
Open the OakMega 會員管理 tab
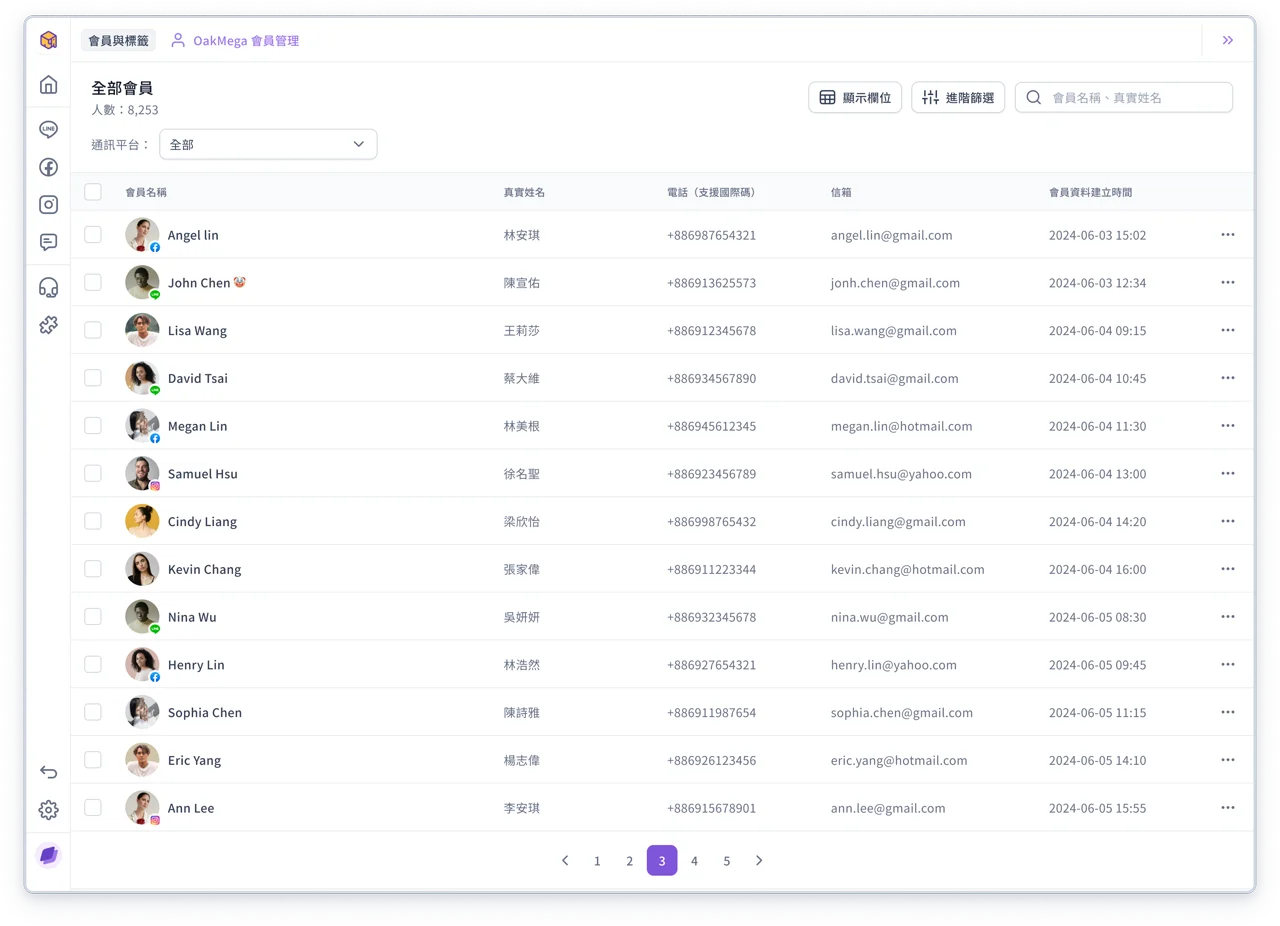tap(235, 41)
